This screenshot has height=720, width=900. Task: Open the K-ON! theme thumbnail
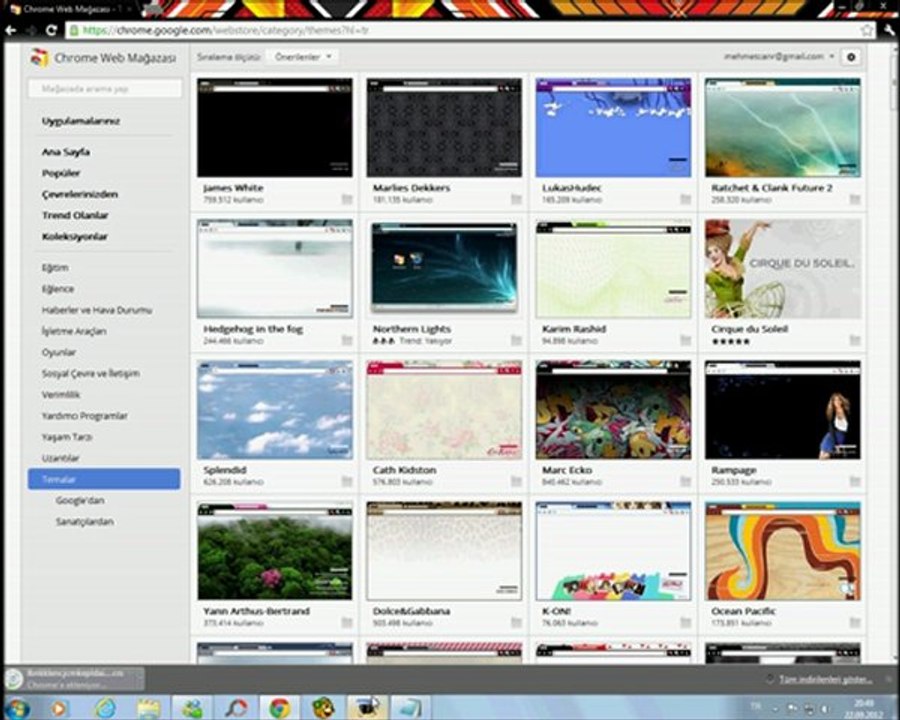pos(614,551)
